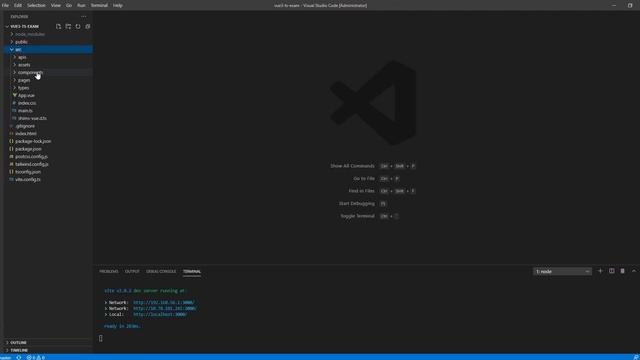640x360 pixels.
Task: Open the Terminal menu
Action: (99, 5)
